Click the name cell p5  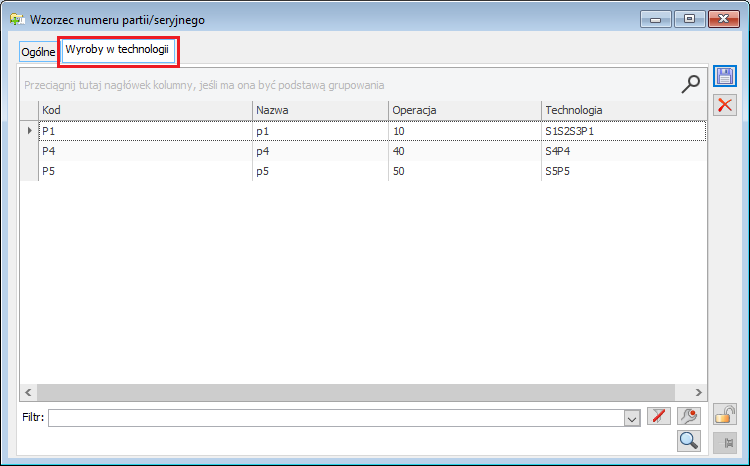320,171
